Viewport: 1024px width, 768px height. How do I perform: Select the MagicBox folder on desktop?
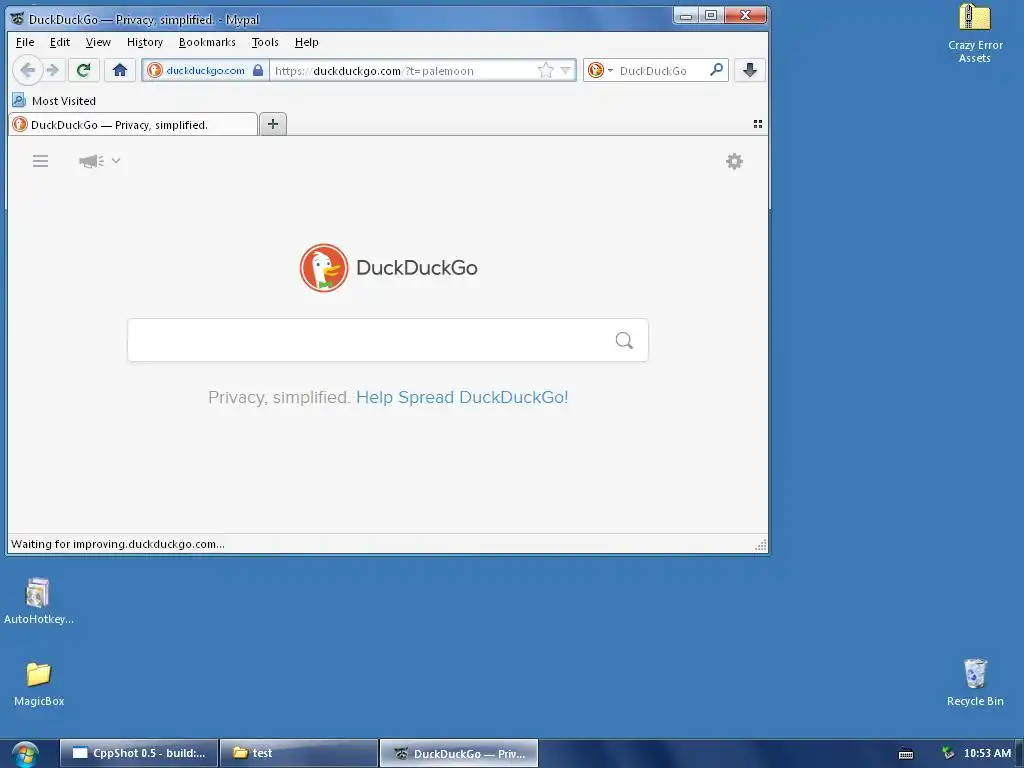tap(39, 684)
